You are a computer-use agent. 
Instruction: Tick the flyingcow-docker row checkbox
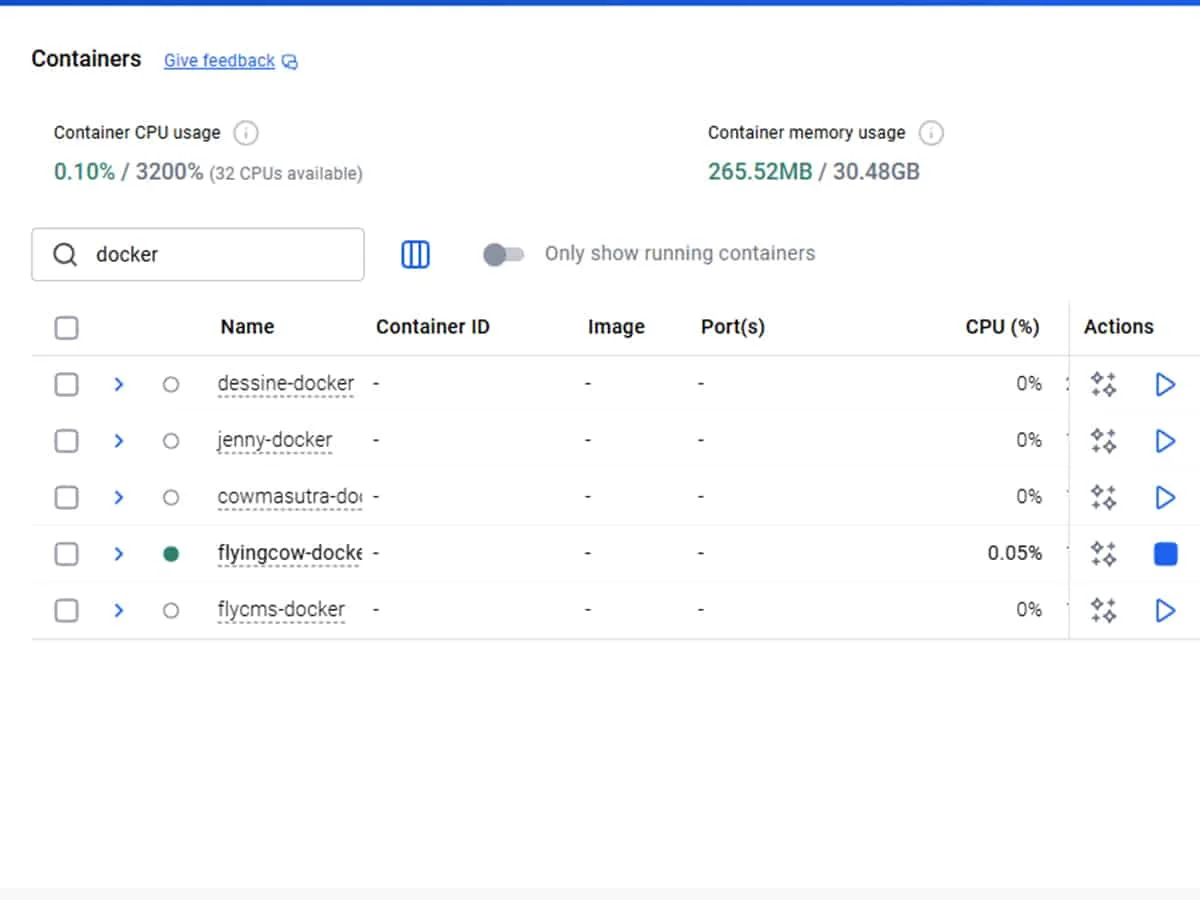(66, 554)
